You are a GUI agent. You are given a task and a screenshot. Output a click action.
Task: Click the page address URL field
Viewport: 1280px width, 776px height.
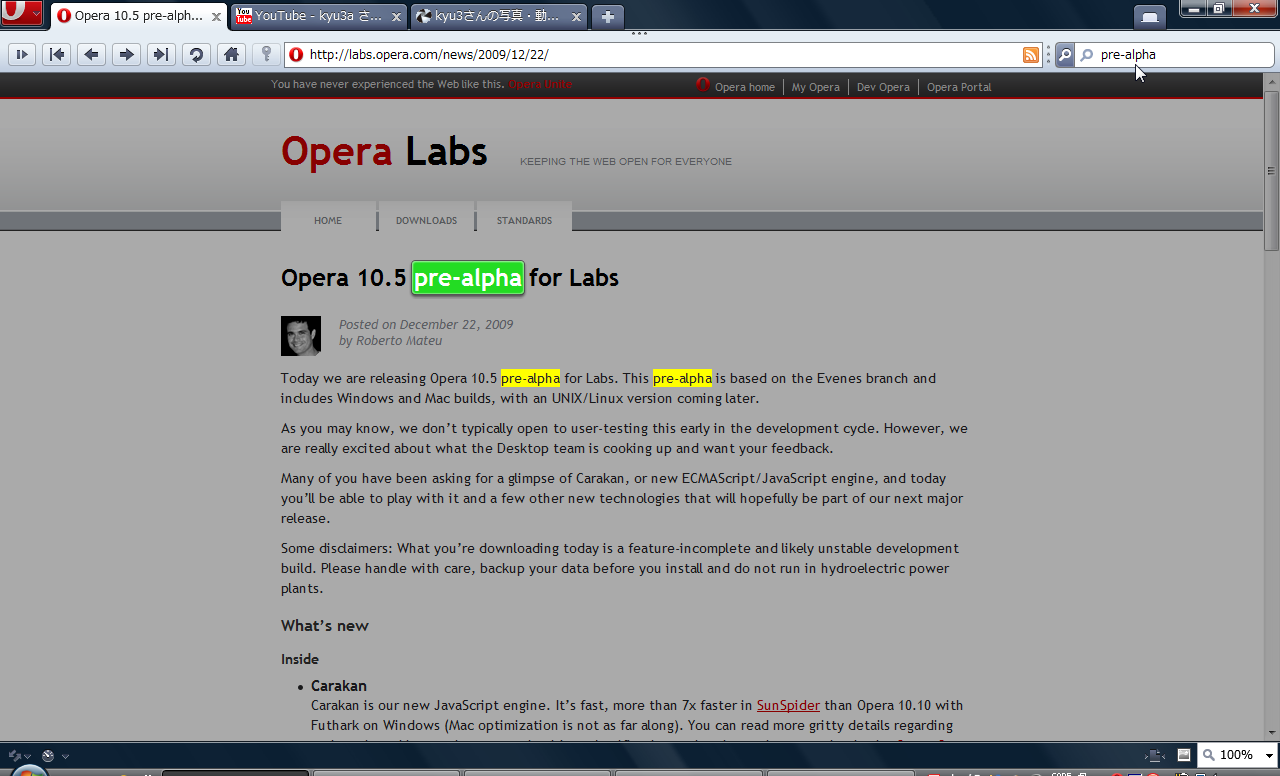(x=664, y=55)
